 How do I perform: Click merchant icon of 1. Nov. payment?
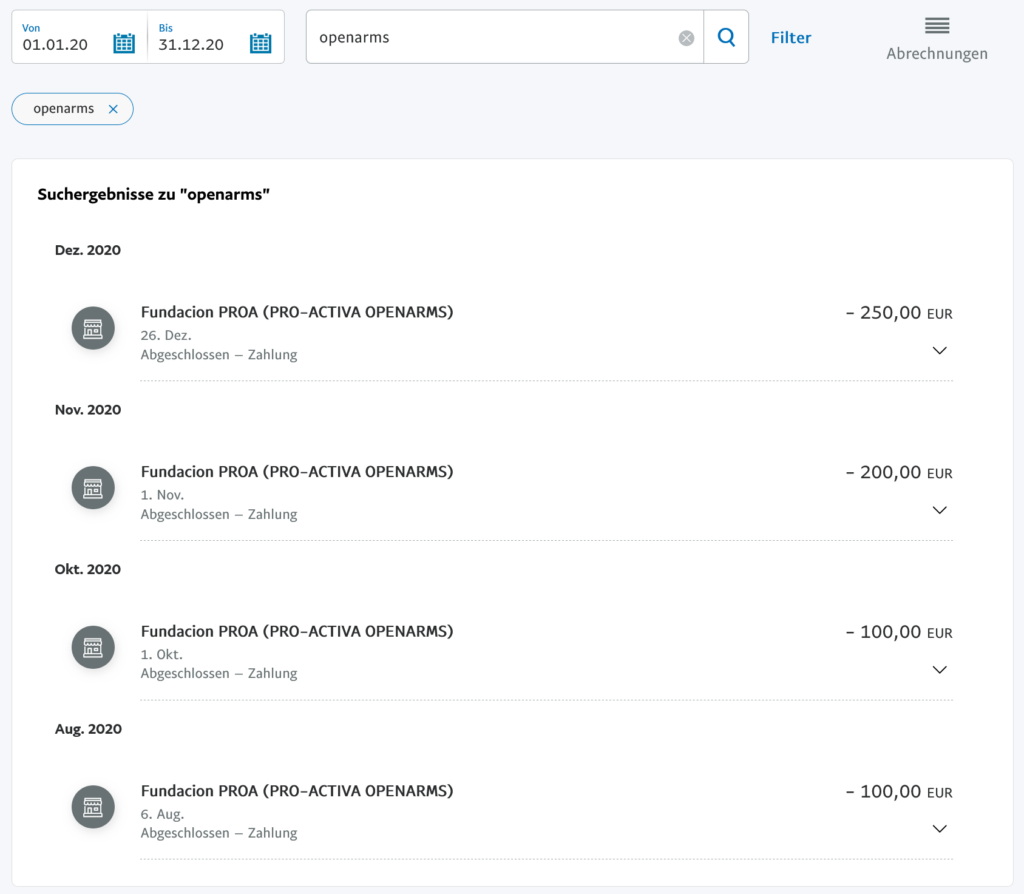point(93,488)
